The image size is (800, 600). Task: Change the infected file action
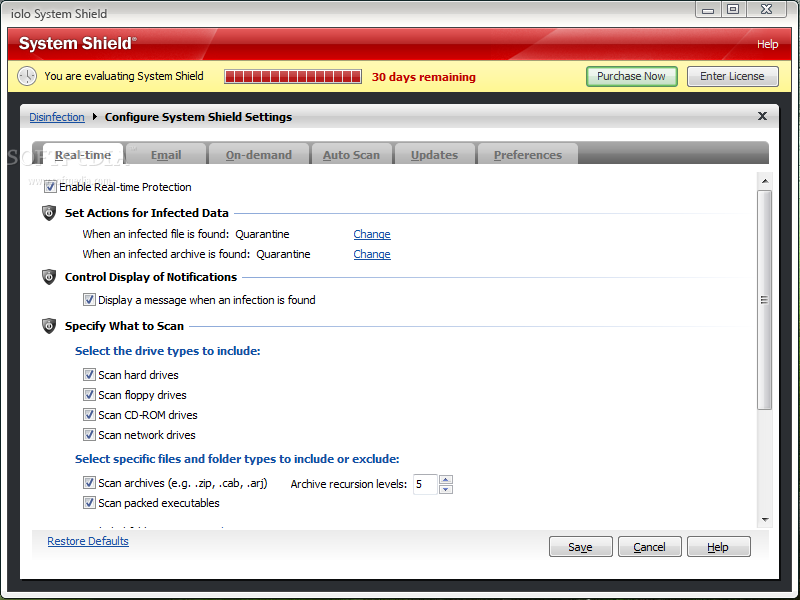click(372, 234)
